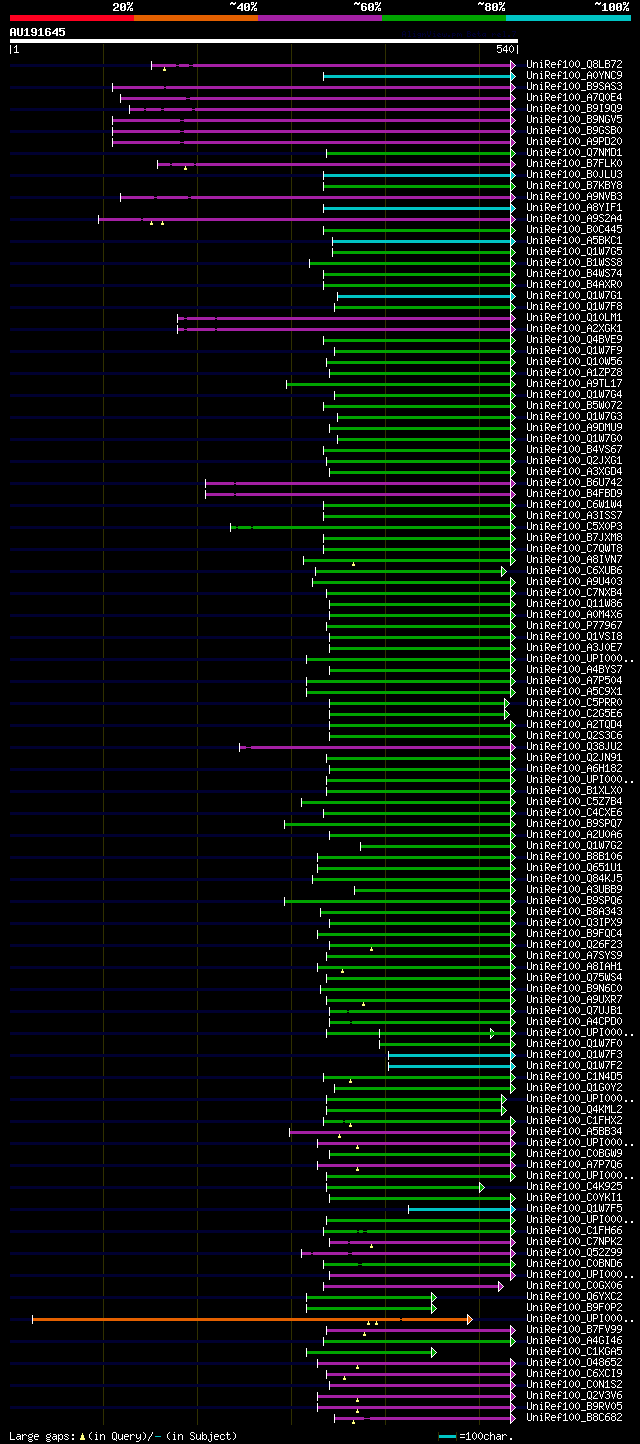Click the cyan ~100% identity legend segment
Screen dimensions: 640x1444
pos(568,17)
